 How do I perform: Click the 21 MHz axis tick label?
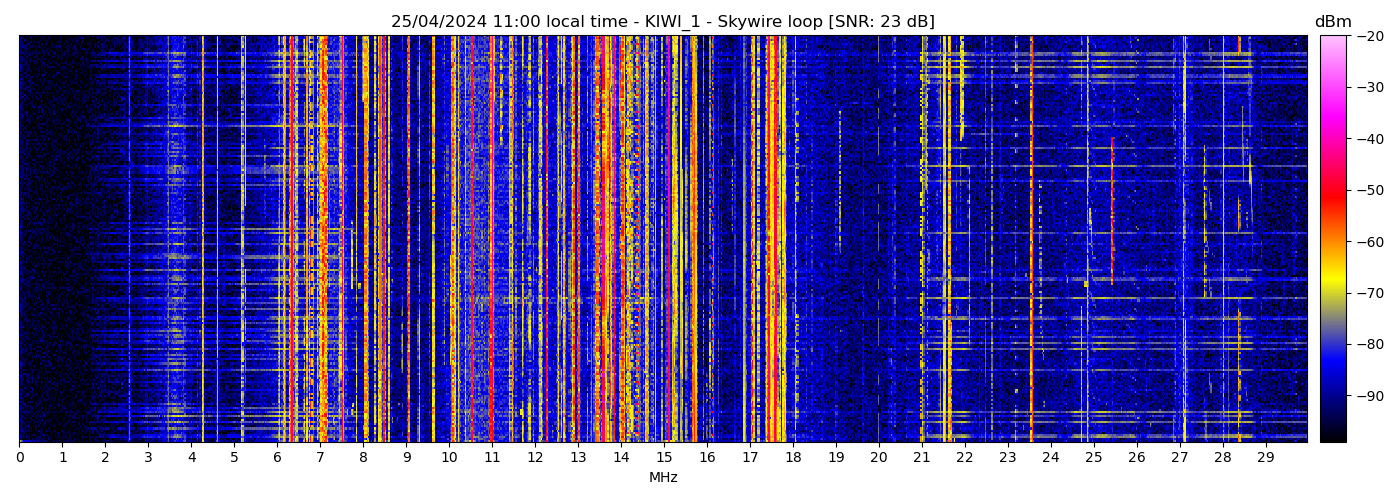tap(922, 457)
